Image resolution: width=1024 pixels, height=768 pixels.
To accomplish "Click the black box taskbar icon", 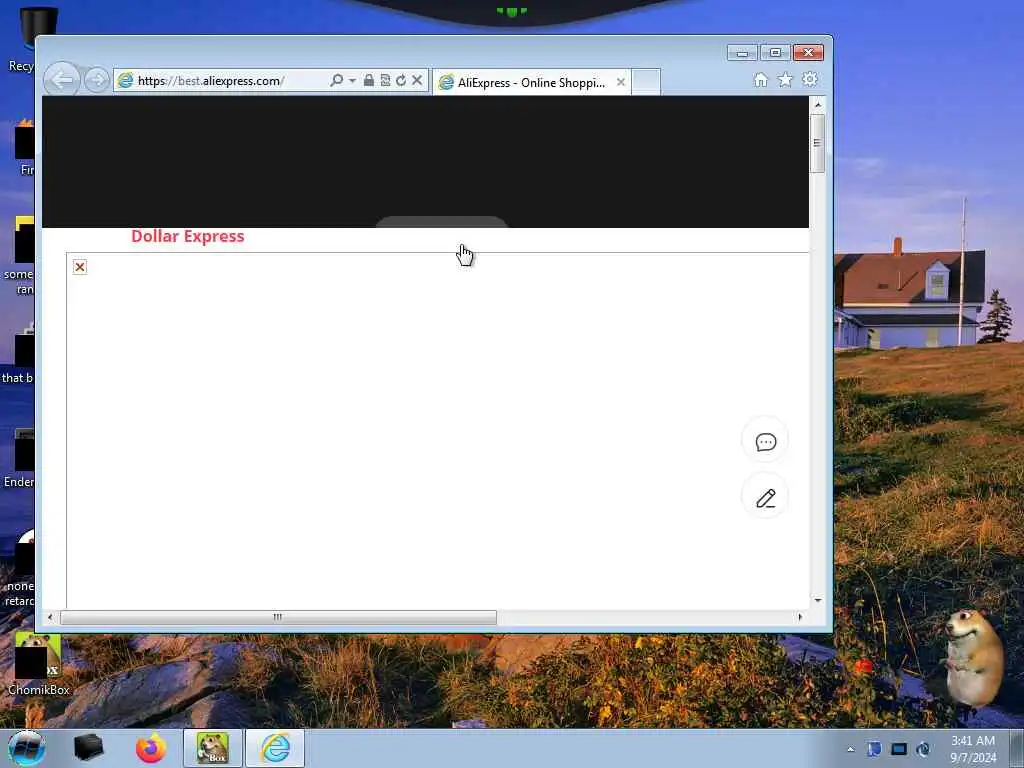I will (88, 748).
